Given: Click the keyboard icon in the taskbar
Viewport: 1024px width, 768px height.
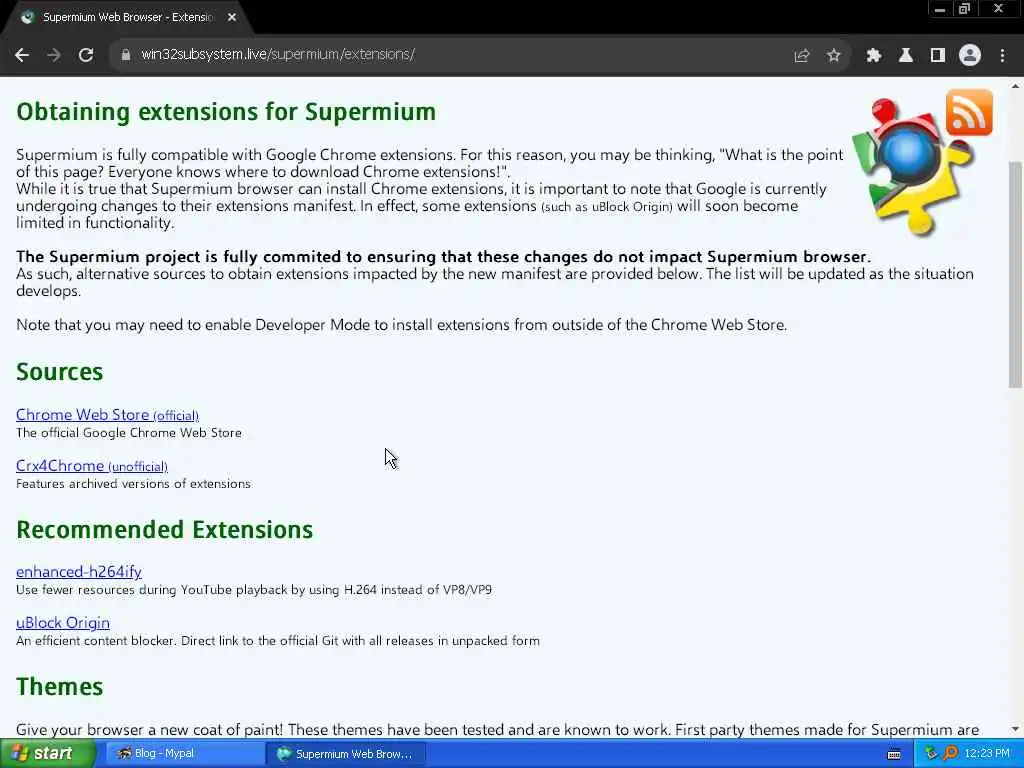Looking at the screenshot, I should [894, 754].
